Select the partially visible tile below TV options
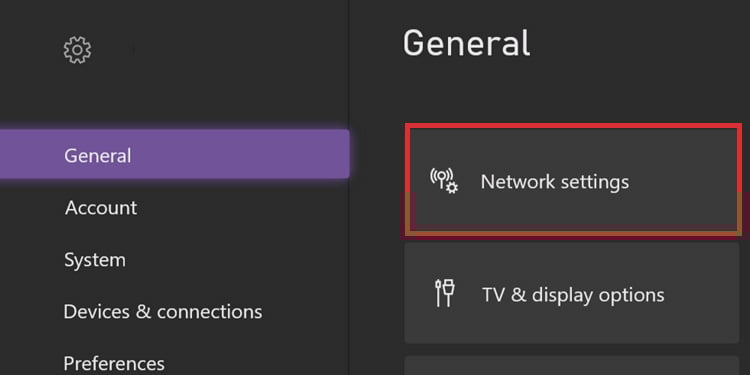The height and width of the screenshot is (375, 750). click(572, 365)
